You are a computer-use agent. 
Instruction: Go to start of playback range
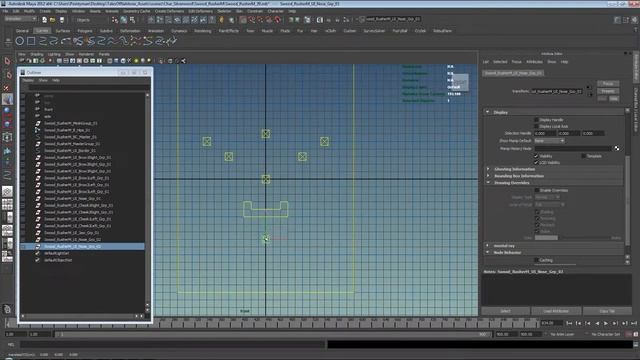point(569,323)
